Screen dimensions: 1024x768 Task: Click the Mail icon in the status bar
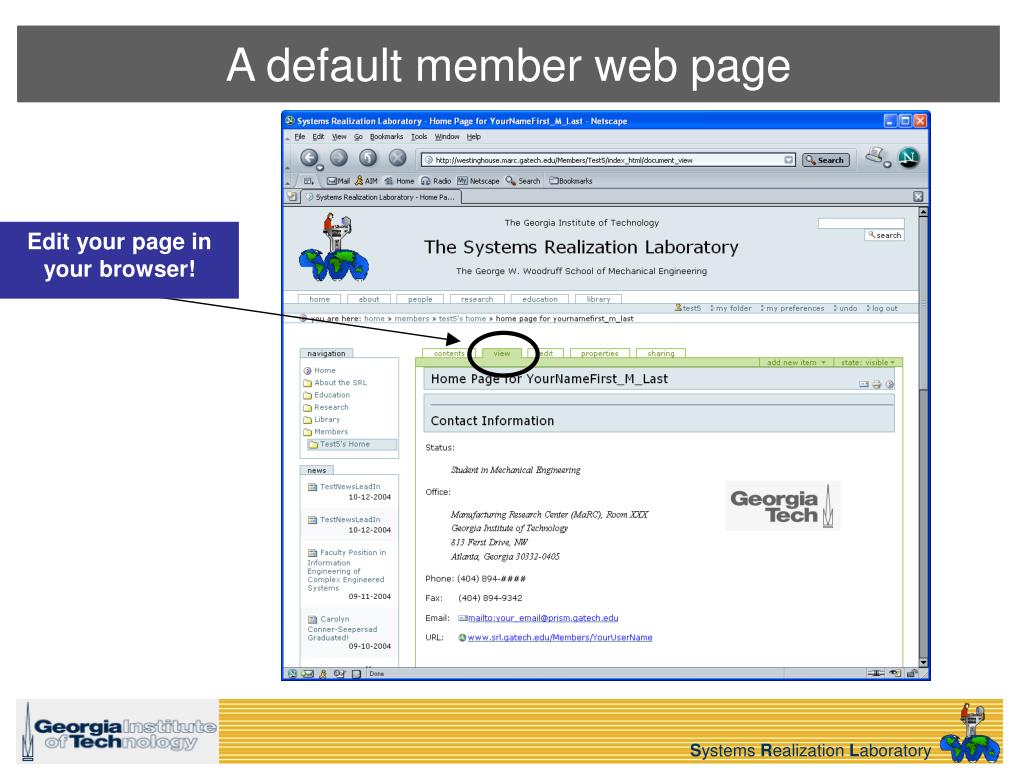[307, 673]
